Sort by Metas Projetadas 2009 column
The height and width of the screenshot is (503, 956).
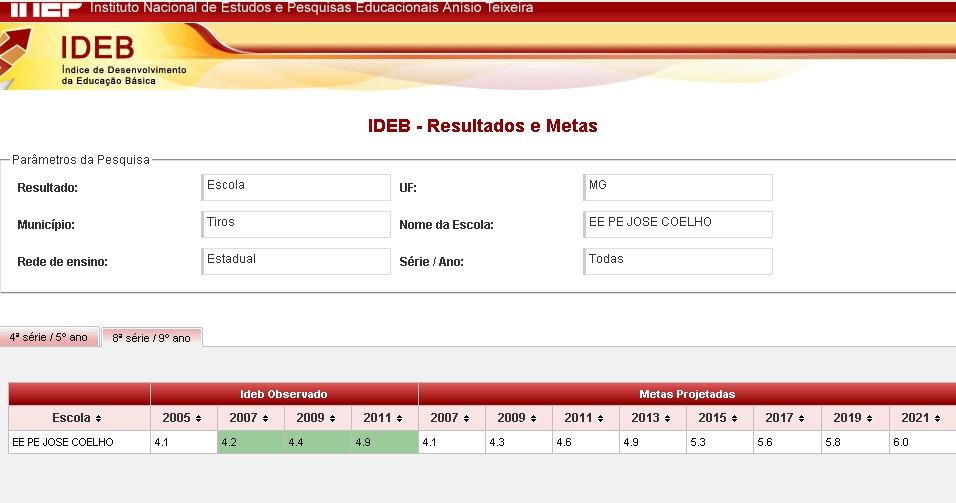pyautogui.click(x=519, y=418)
